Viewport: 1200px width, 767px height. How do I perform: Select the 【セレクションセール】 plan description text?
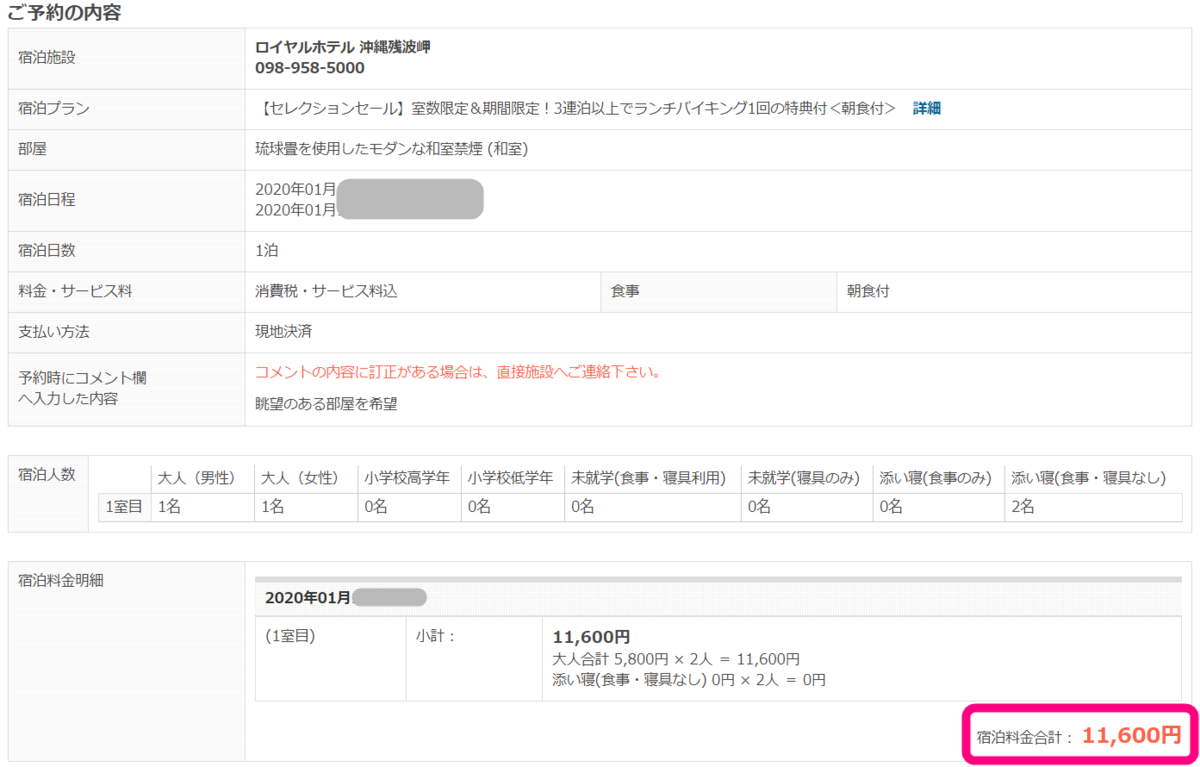[575, 108]
